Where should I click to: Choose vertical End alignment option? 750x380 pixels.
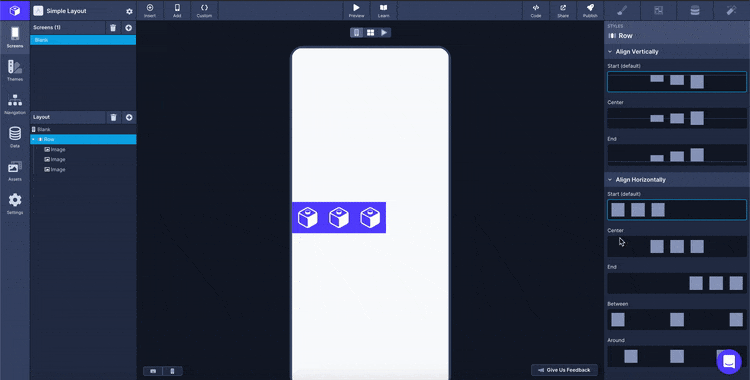(677, 155)
